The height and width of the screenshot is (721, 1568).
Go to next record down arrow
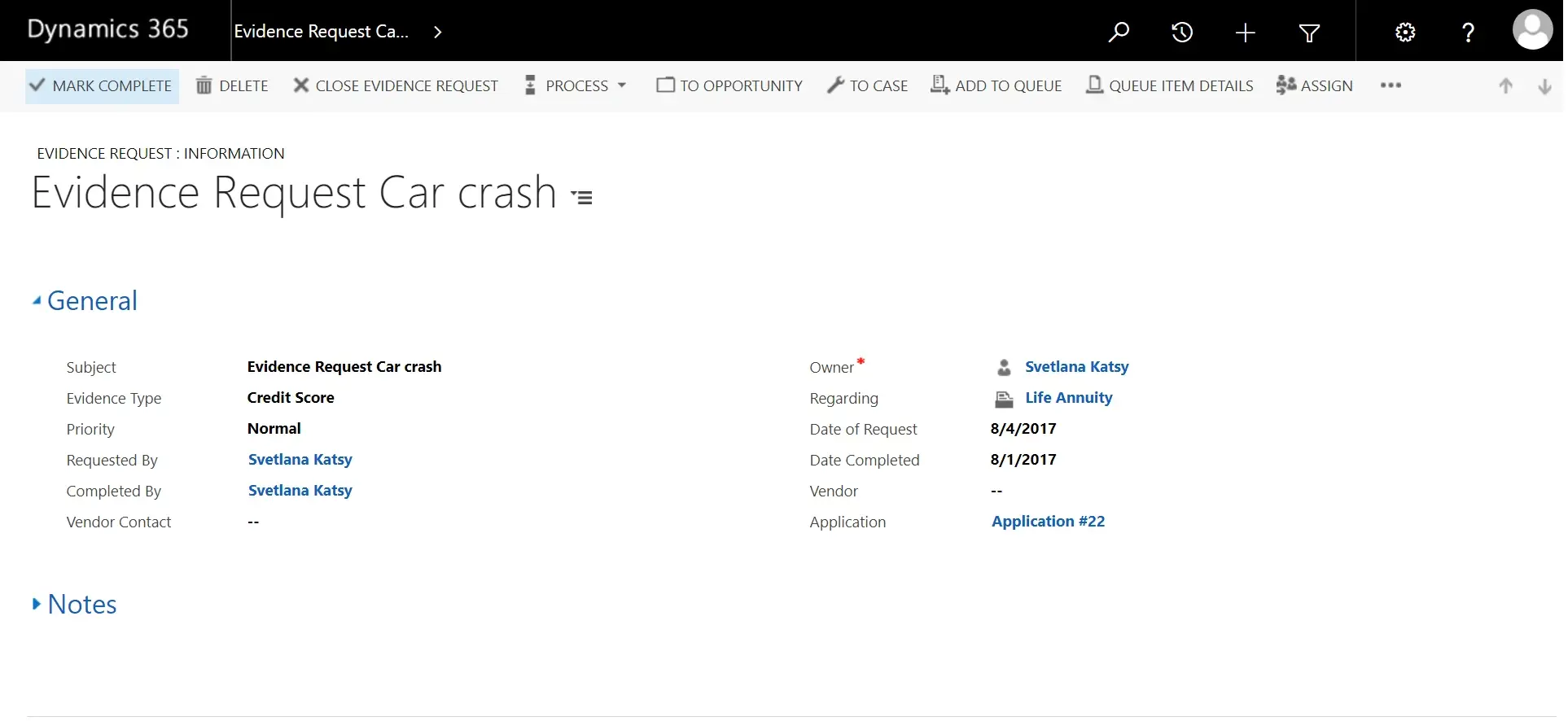[1544, 86]
